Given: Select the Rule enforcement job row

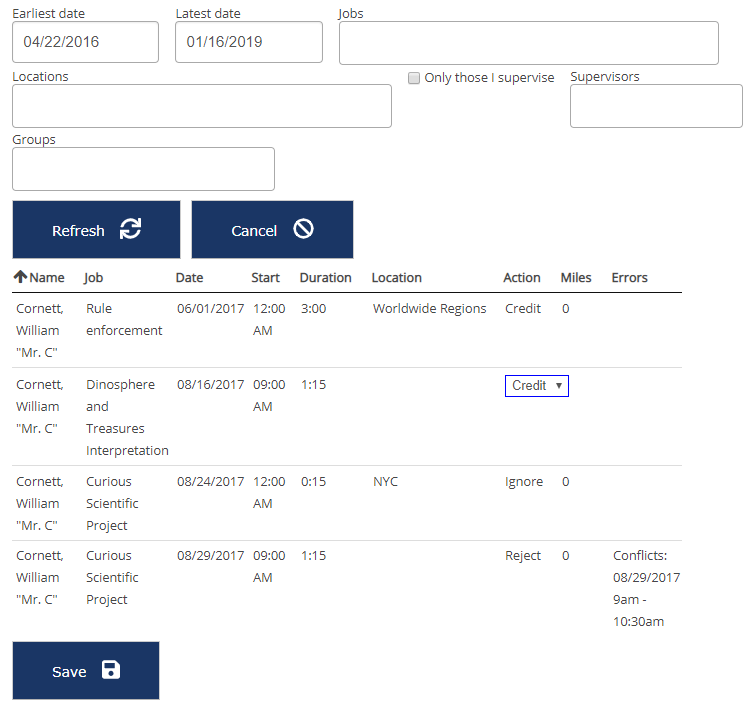Looking at the screenshot, I should [x=124, y=320].
